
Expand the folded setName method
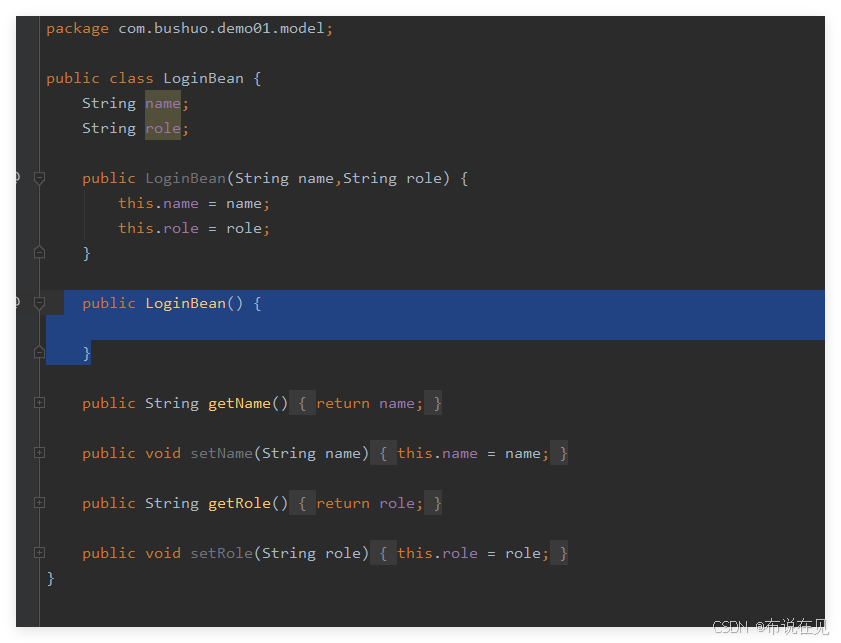tap(39, 453)
